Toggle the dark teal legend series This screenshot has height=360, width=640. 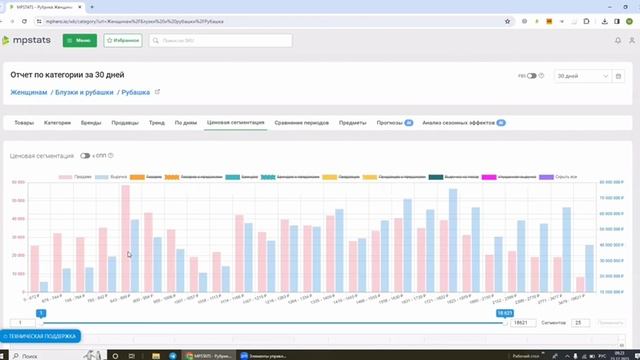(x=453, y=177)
